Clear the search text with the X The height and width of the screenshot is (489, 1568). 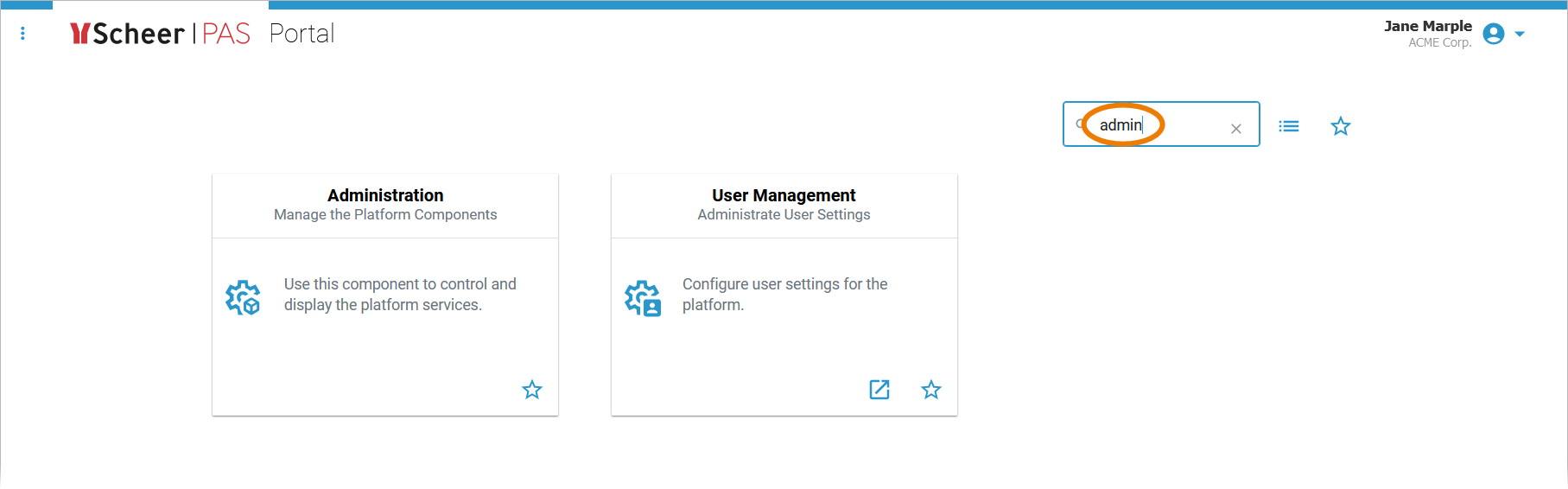click(x=1235, y=129)
